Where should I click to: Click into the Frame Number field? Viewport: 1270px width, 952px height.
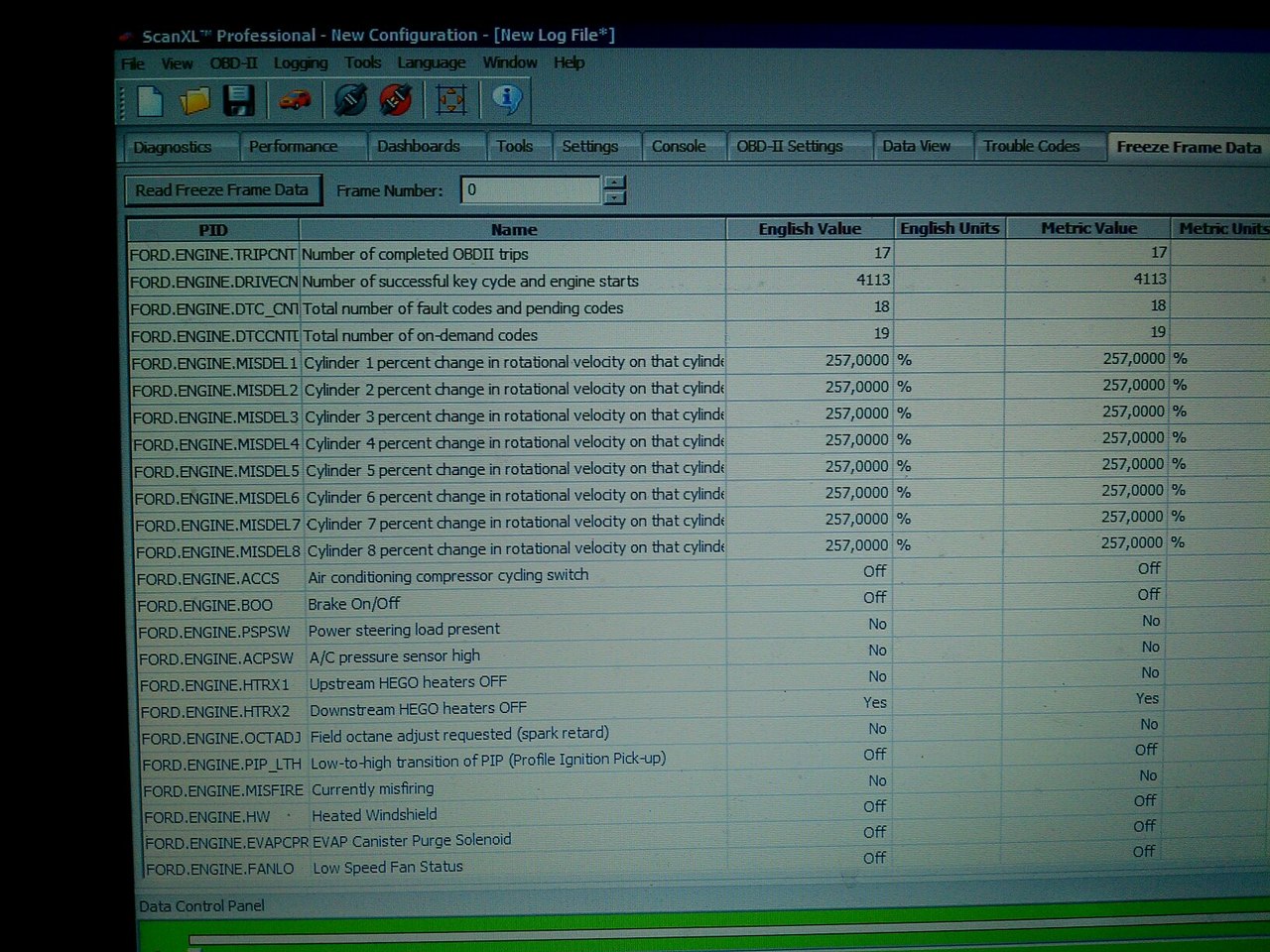pyautogui.click(x=531, y=189)
